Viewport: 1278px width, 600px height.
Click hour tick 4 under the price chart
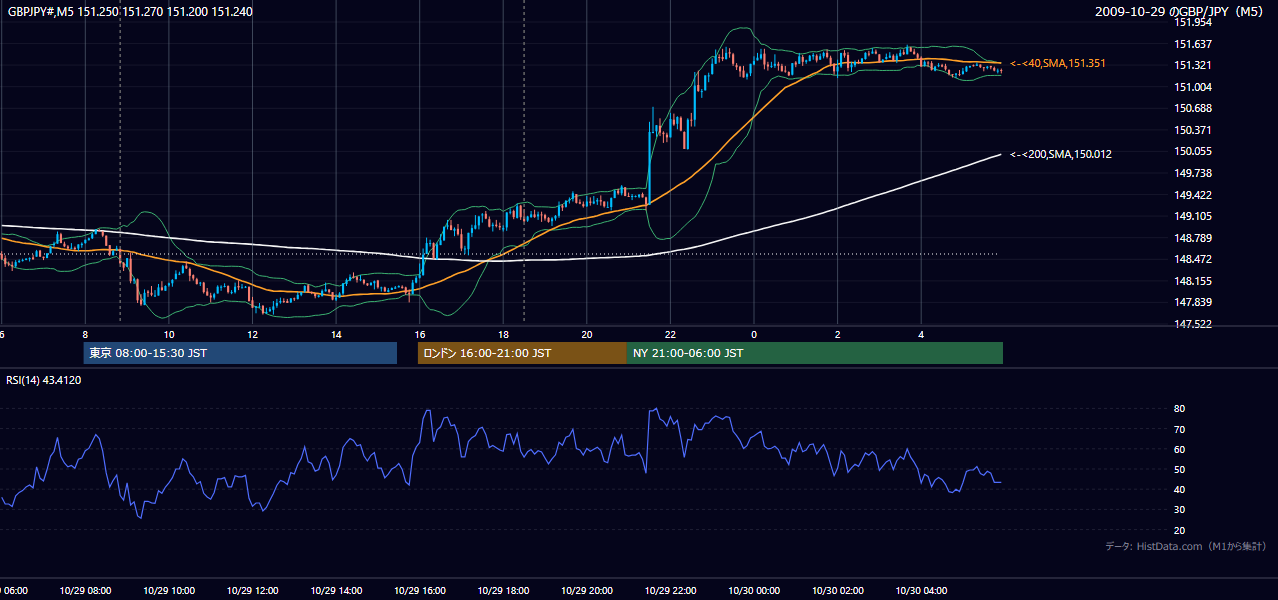pos(921,334)
